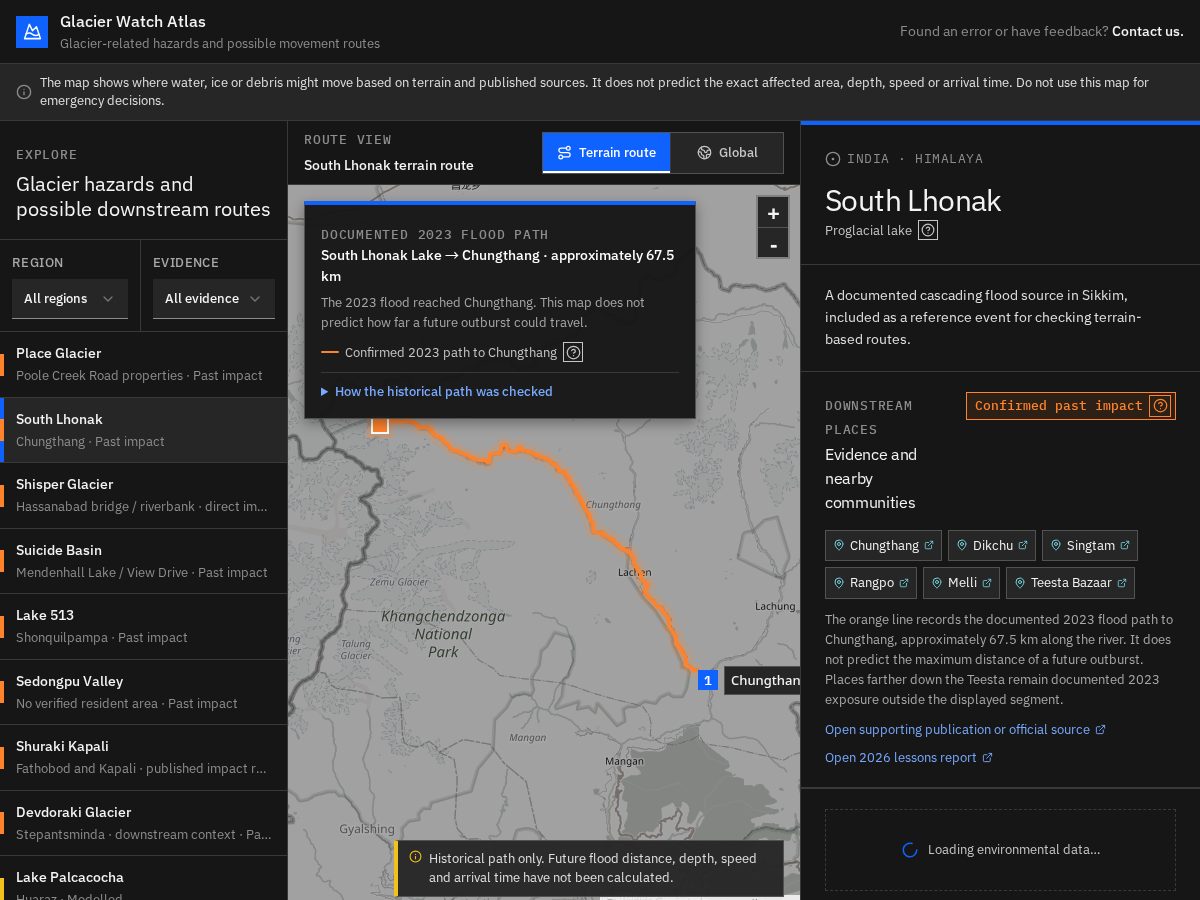This screenshot has width=1200, height=900.
Task: Switch to the Global view tab
Action: click(727, 153)
